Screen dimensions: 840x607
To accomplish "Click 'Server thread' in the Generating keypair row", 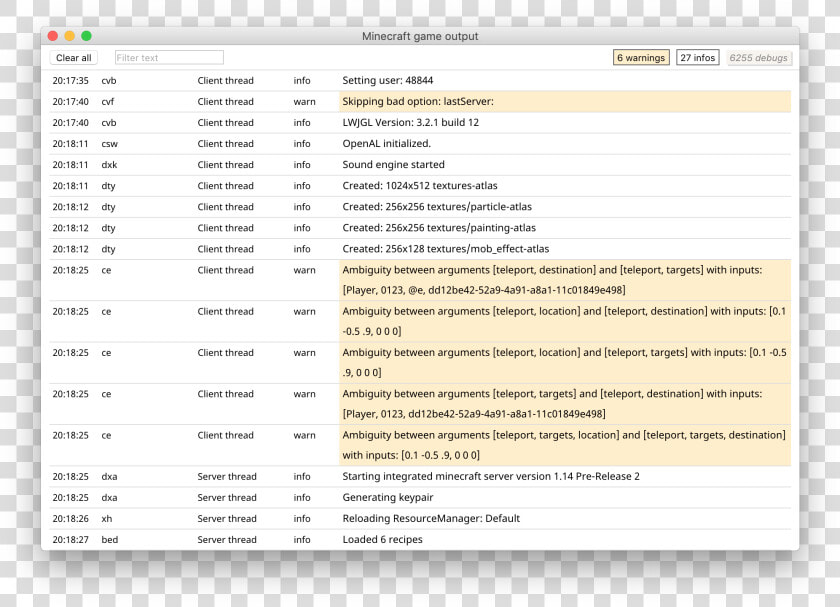I will pyautogui.click(x=227, y=497).
